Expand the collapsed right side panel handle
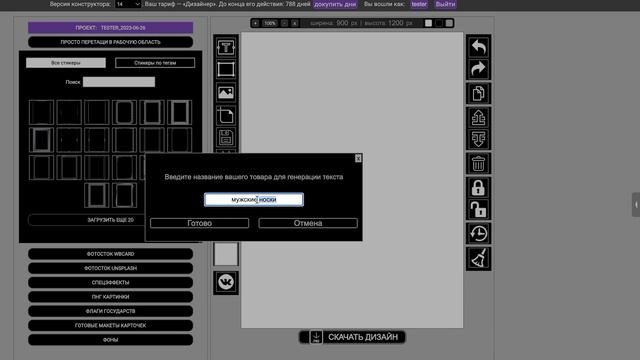 [x=636, y=204]
